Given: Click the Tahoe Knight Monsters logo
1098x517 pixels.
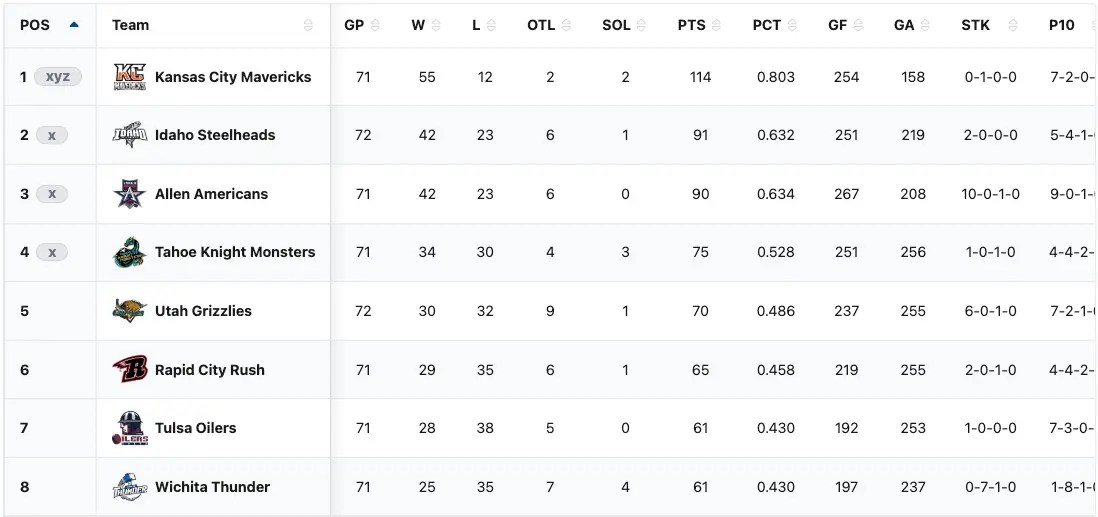Looking at the screenshot, I should pyautogui.click(x=130, y=252).
